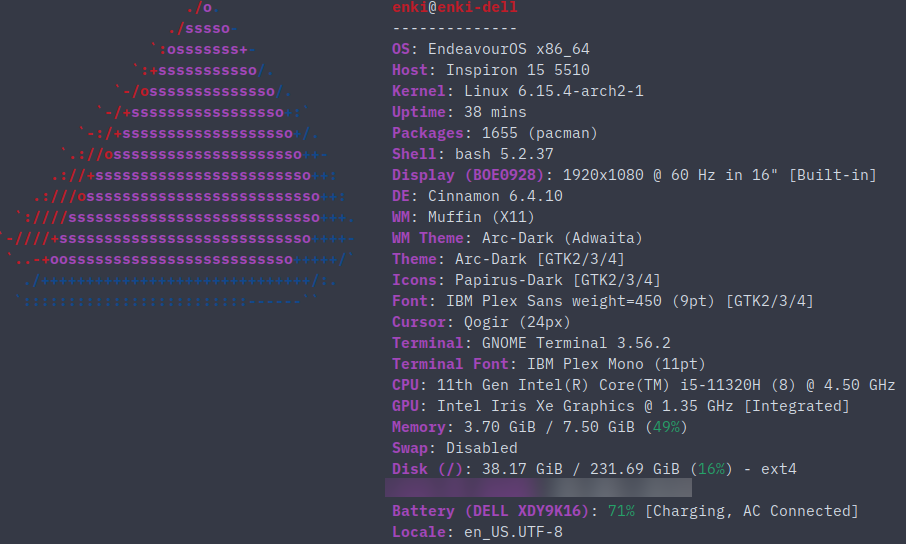Select the Kernel line Linux 6.15.4-arch2-1
The height and width of the screenshot is (544, 906).
(518, 91)
